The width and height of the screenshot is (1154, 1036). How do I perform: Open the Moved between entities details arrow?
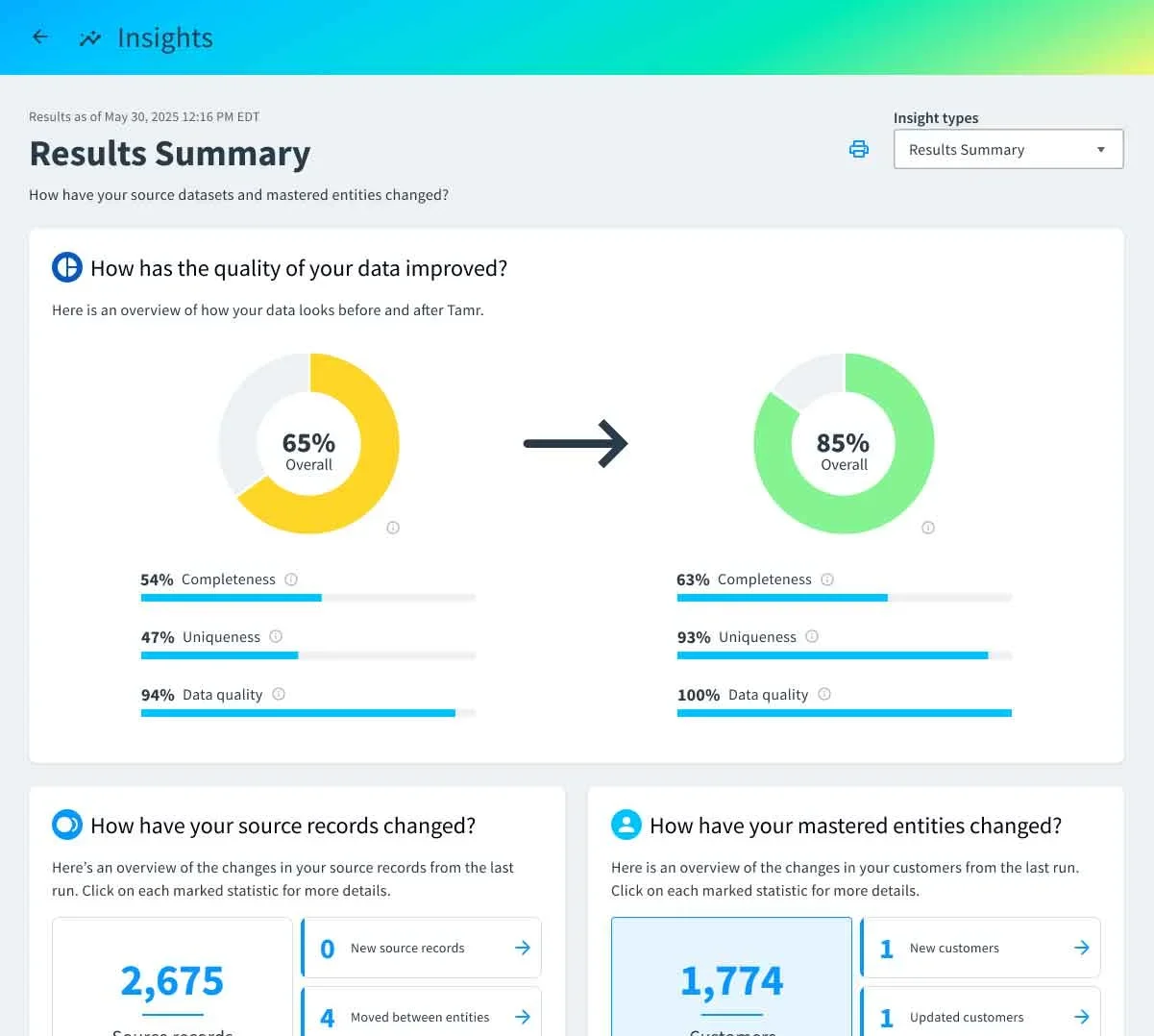[x=523, y=1017]
